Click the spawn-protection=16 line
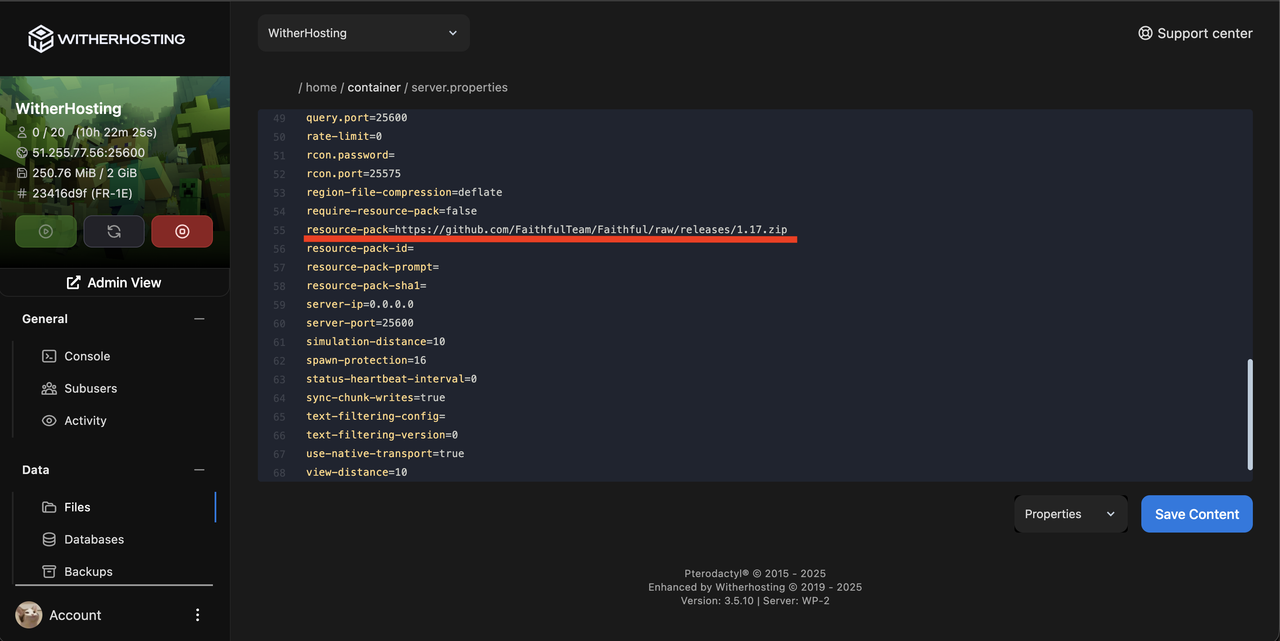 [x=366, y=360]
